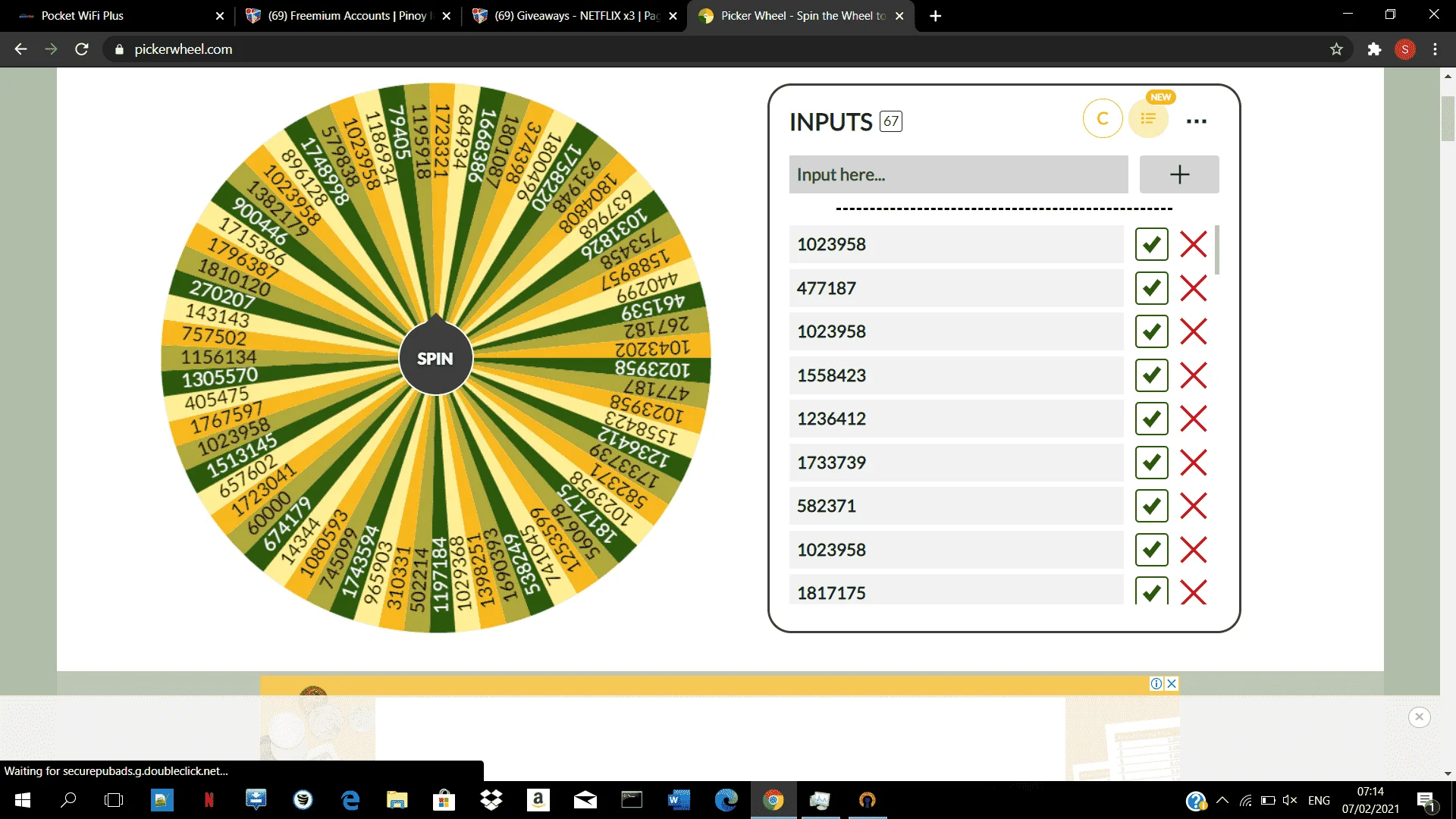The image size is (1456, 819).
Task: Switch to the Giveaways - NETFLIX x3 tab
Action: point(574,16)
